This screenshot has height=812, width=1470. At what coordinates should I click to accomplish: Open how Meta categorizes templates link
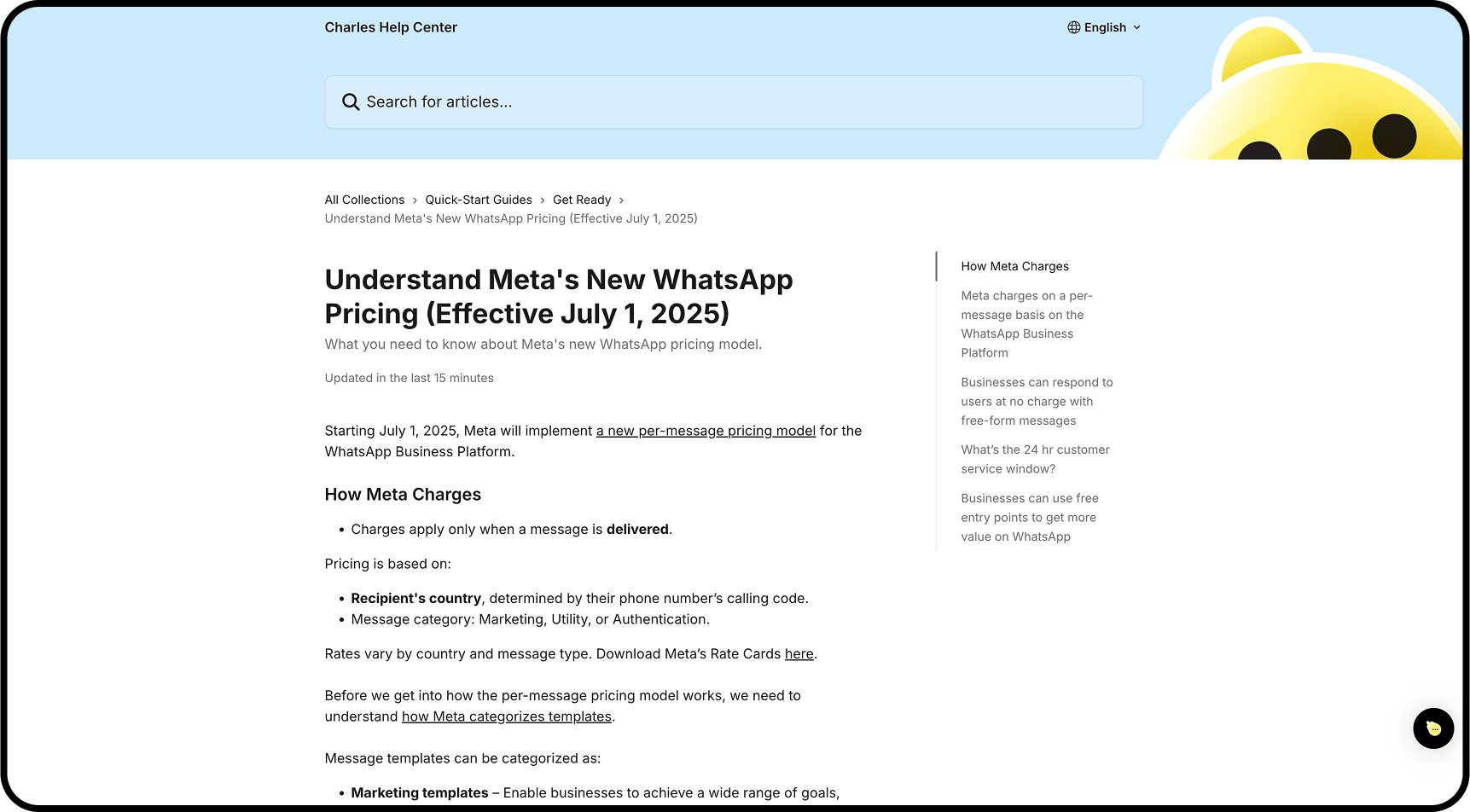pos(507,716)
